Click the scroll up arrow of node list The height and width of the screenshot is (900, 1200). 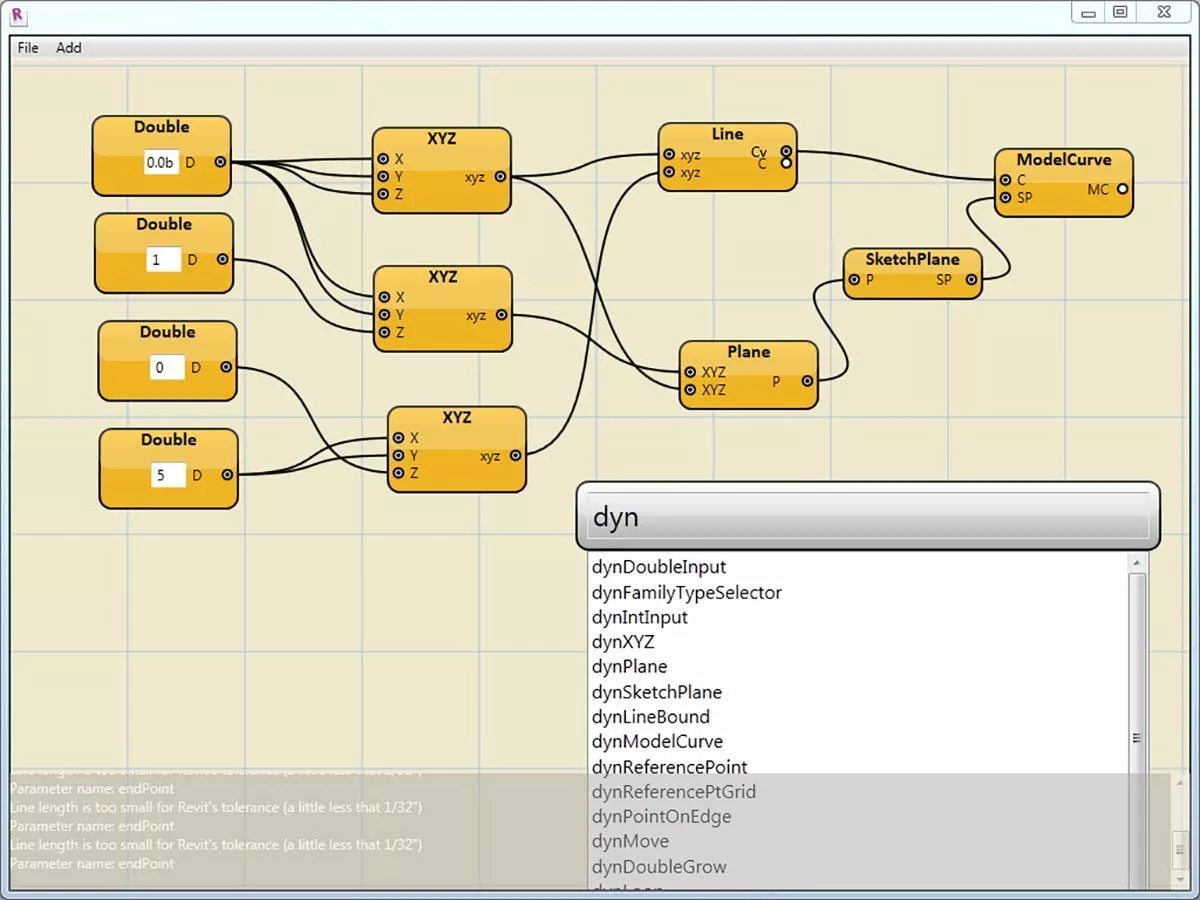click(x=1136, y=564)
